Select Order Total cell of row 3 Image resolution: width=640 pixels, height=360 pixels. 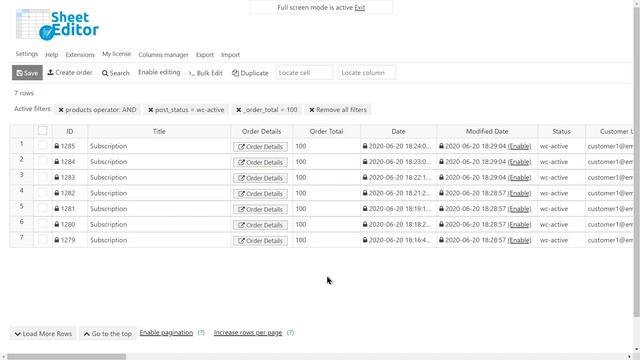coord(326,178)
